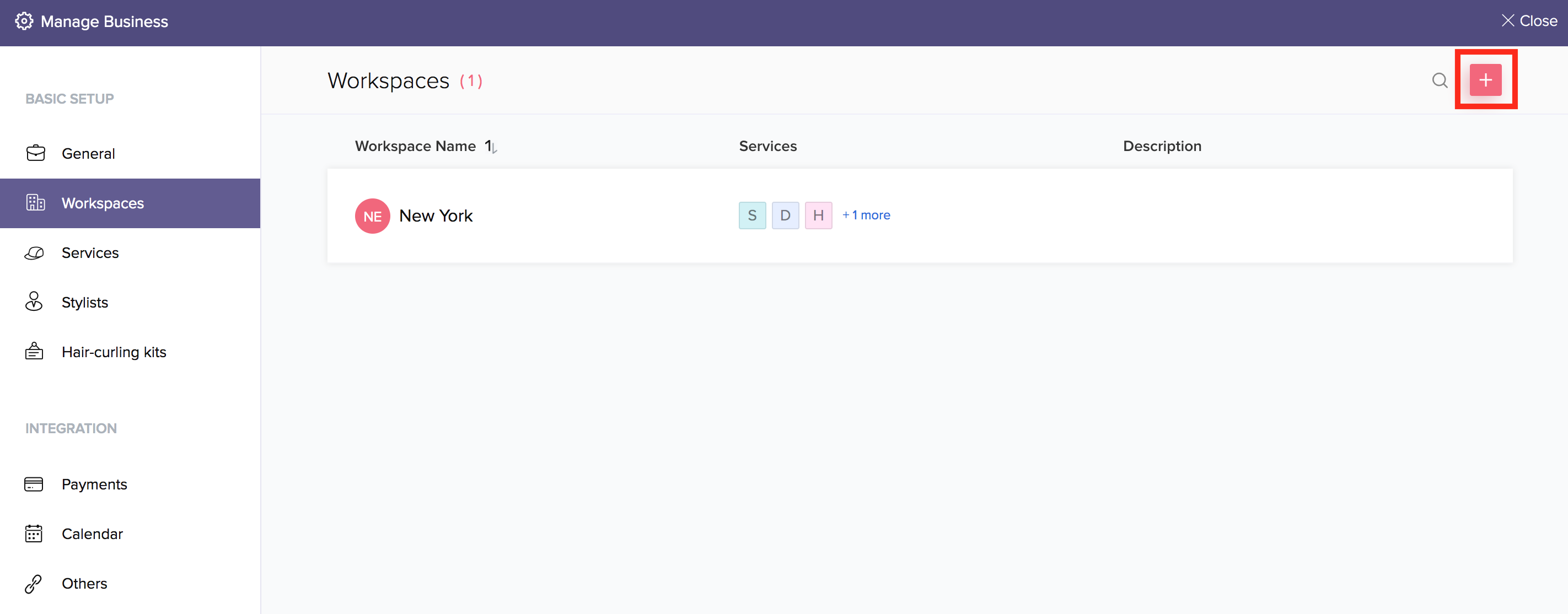Click the Hair-curling kits icon
Image resolution: width=1568 pixels, height=614 pixels.
pyautogui.click(x=34, y=352)
